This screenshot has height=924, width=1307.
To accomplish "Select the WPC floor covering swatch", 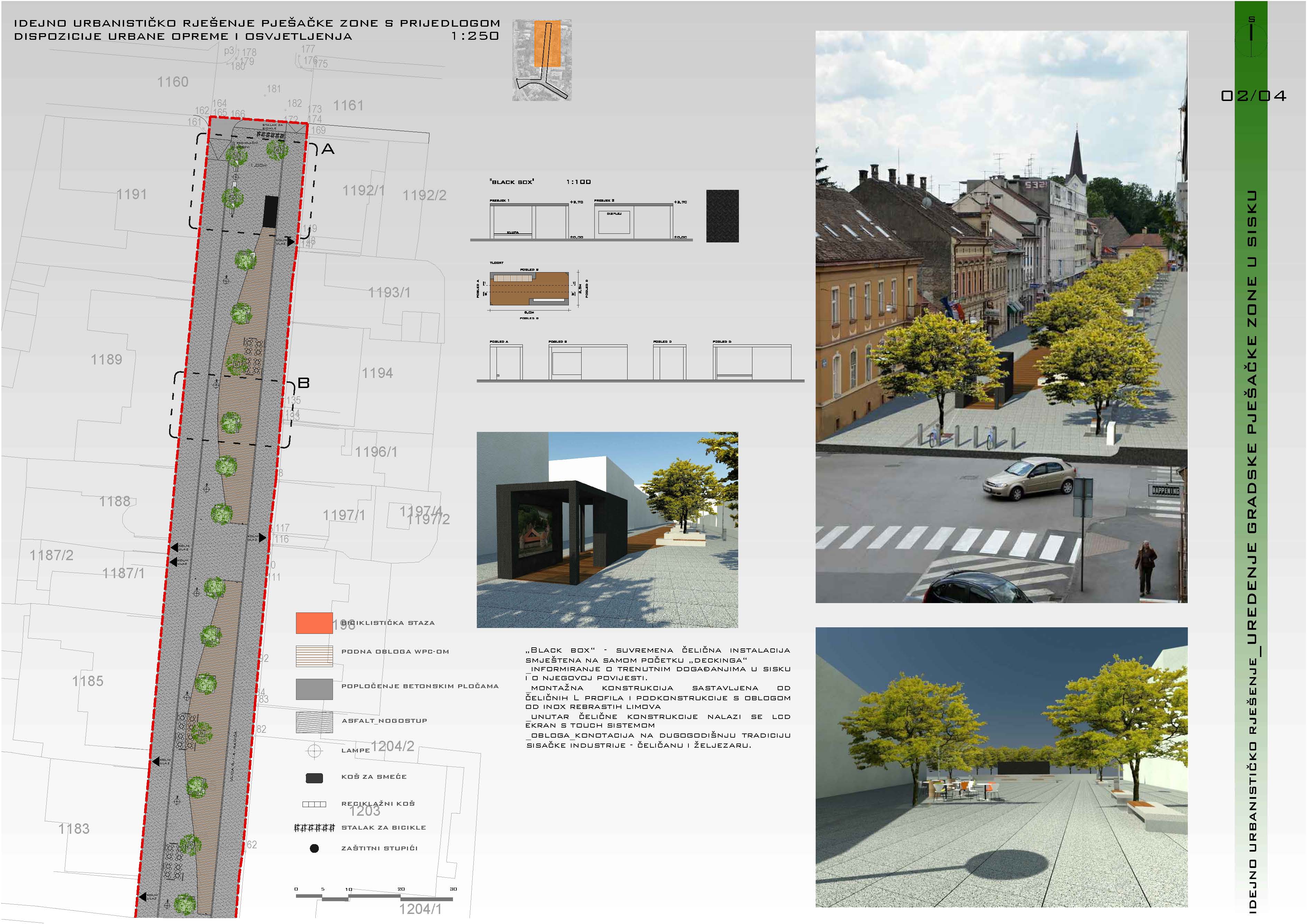I will [x=314, y=656].
